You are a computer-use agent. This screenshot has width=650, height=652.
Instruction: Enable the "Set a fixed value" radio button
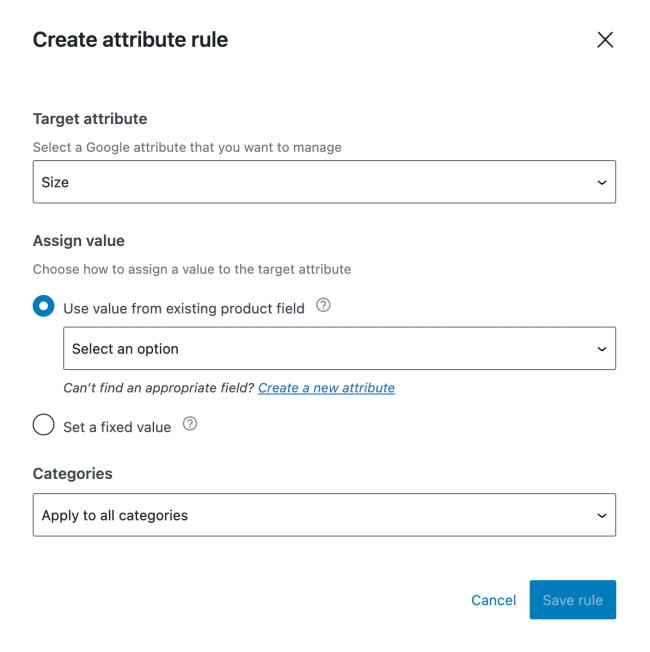[x=44, y=425]
